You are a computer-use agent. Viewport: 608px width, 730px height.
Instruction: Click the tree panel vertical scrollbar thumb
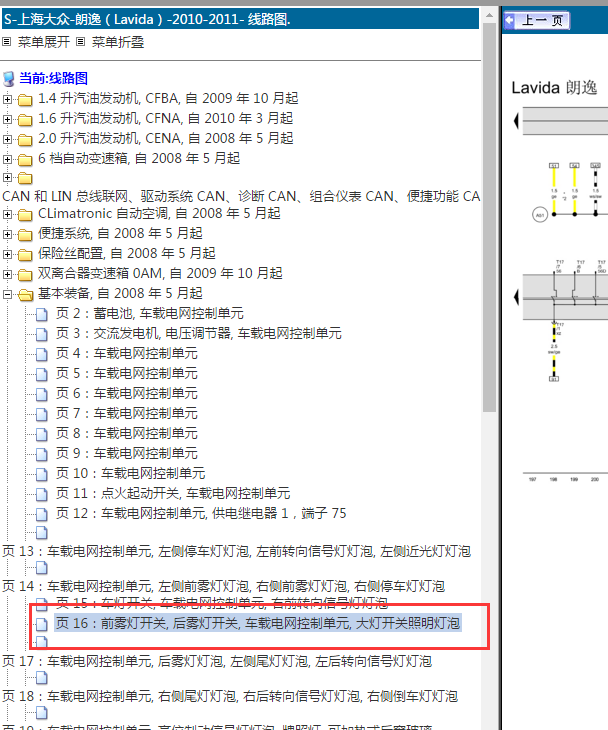[489, 216]
